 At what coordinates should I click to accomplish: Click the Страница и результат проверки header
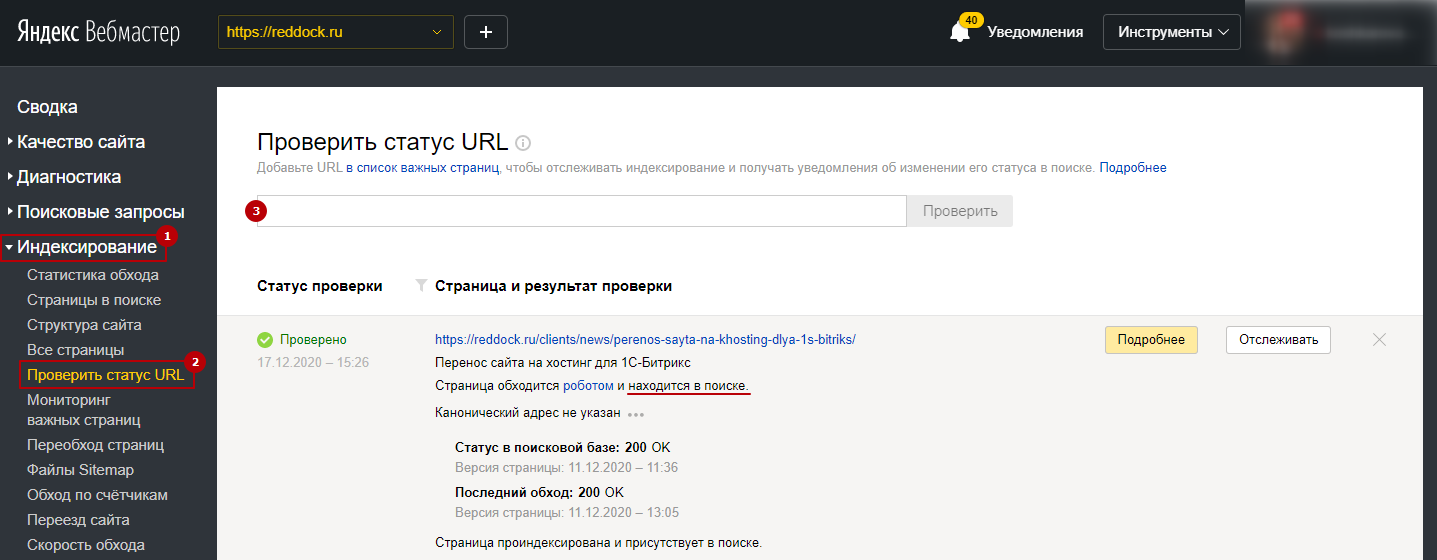click(x=554, y=286)
